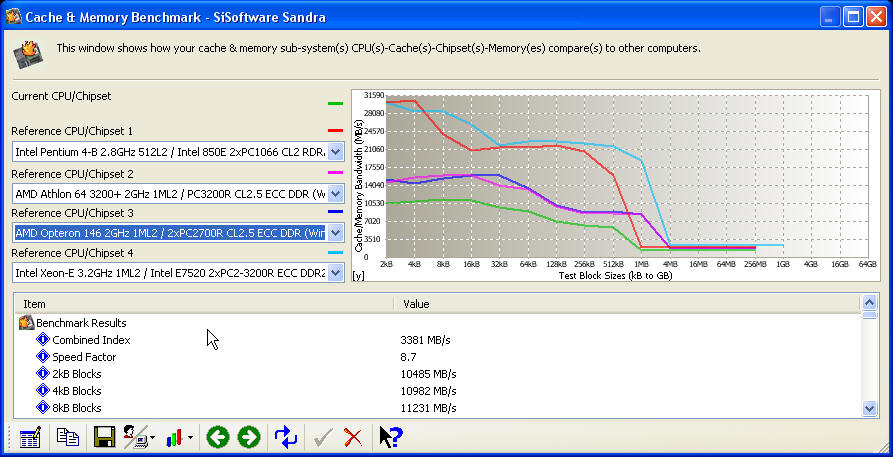Select the AMD Athlon 64 3200+ combo box
The width and height of the screenshot is (893, 457).
pos(178,194)
